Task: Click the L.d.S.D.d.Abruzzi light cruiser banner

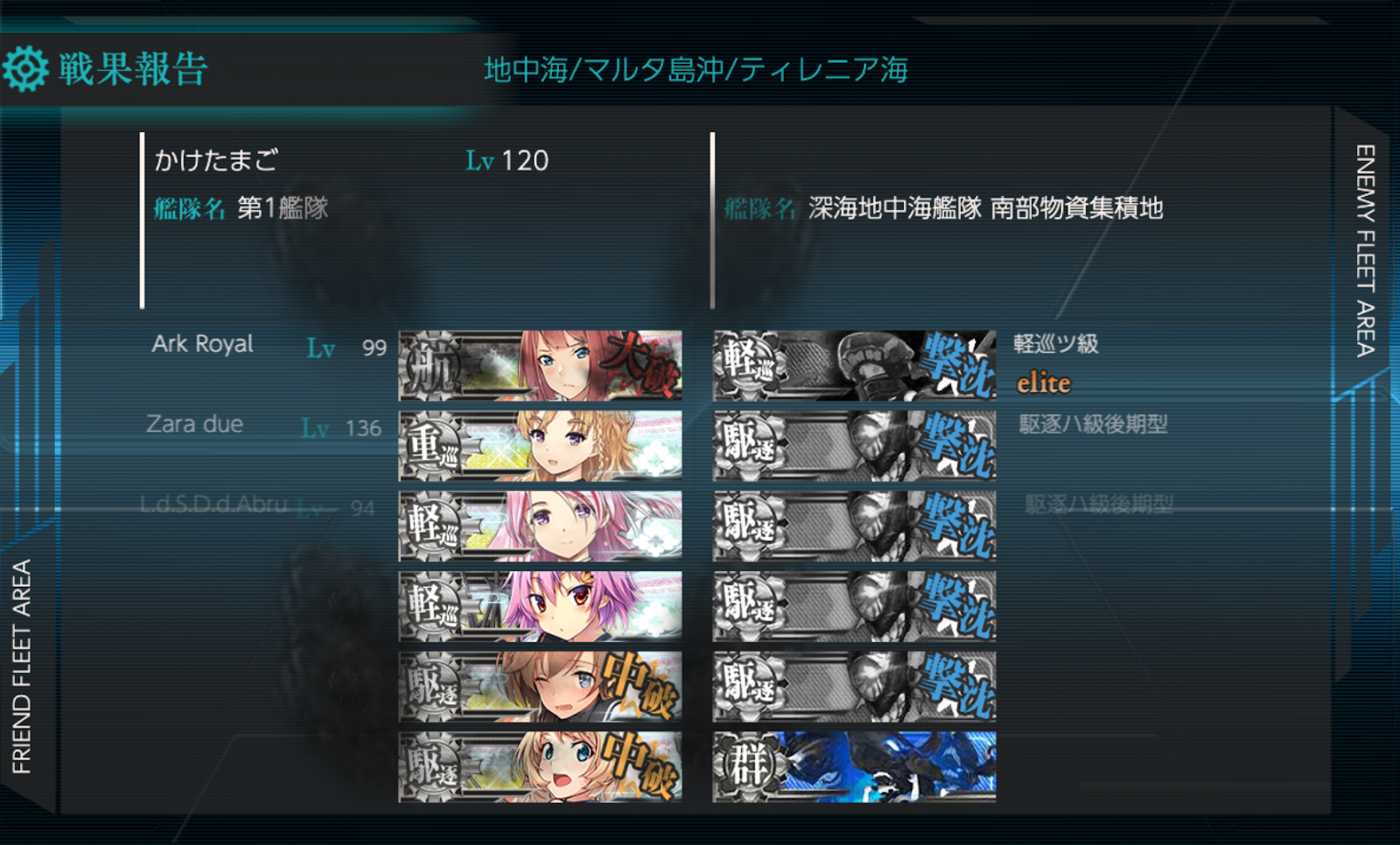Action: [540, 526]
